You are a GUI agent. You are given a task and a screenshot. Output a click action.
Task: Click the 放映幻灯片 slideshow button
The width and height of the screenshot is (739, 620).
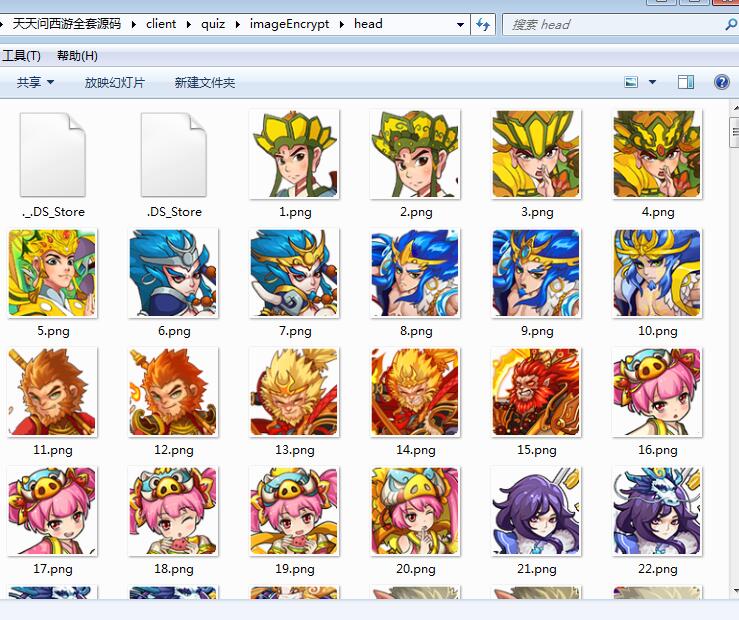point(115,83)
